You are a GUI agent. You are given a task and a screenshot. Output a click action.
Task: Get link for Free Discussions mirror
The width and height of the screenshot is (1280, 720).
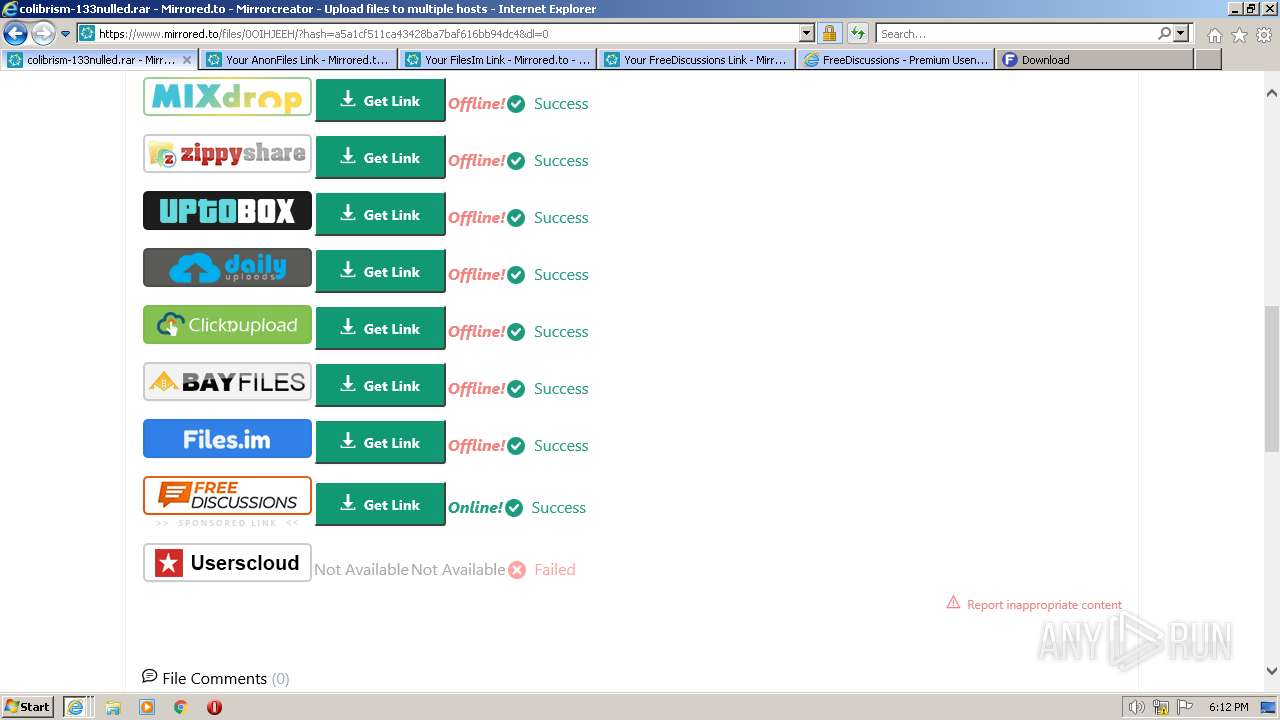tap(380, 505)
